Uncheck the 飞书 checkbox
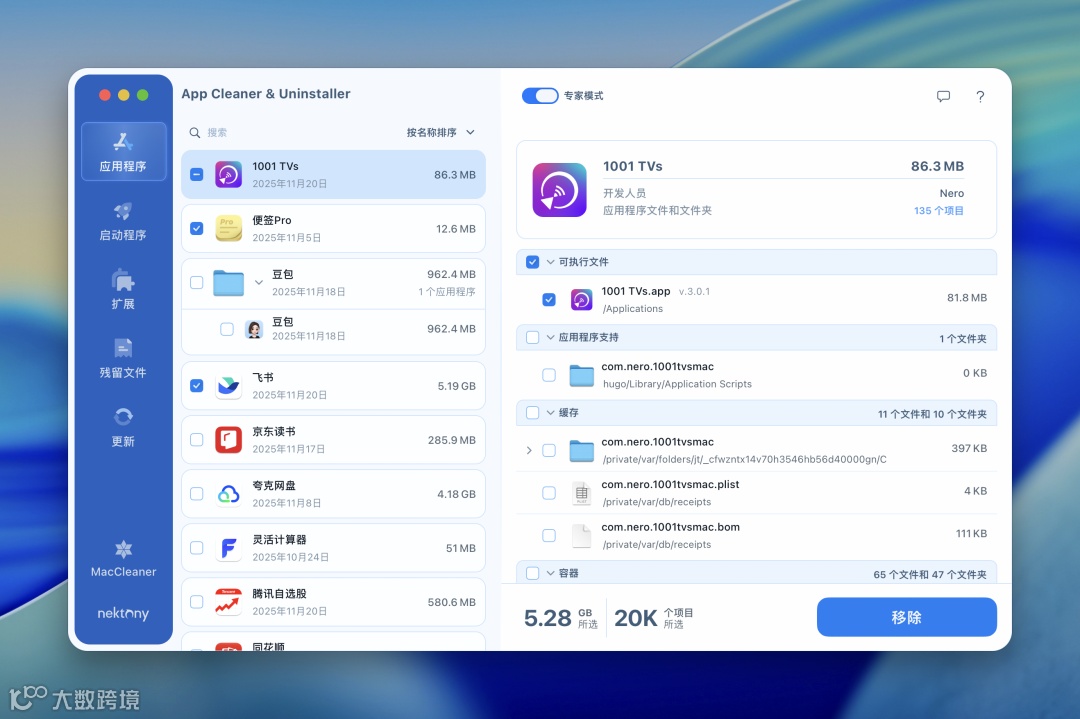 196,386
